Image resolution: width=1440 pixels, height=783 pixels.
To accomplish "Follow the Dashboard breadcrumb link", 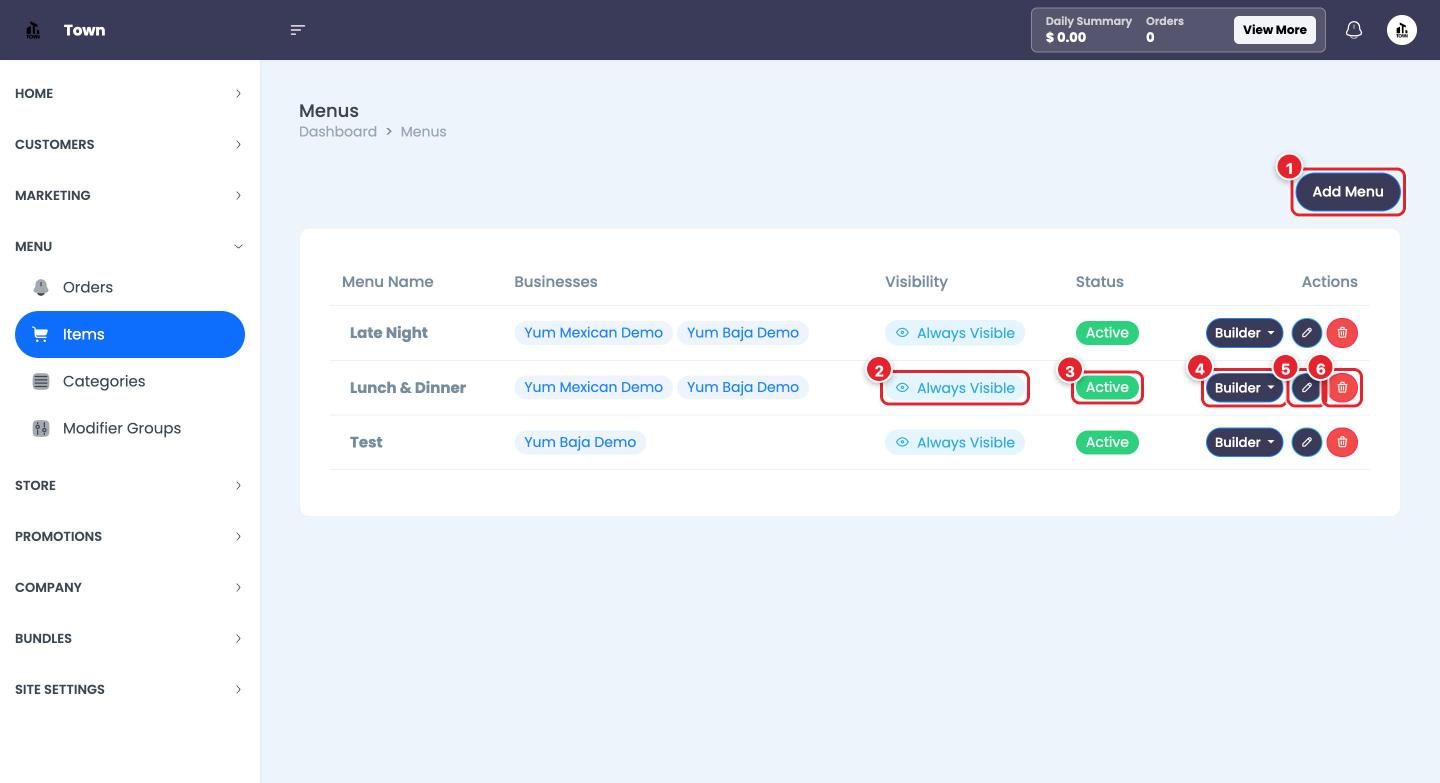I will (338, 132).
